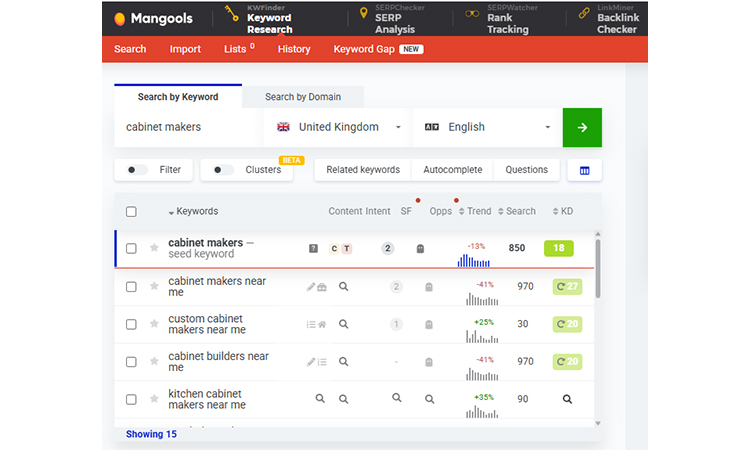Click the Autocomplete button
Viewport: 750px width, 450px height.
(452, 170)
